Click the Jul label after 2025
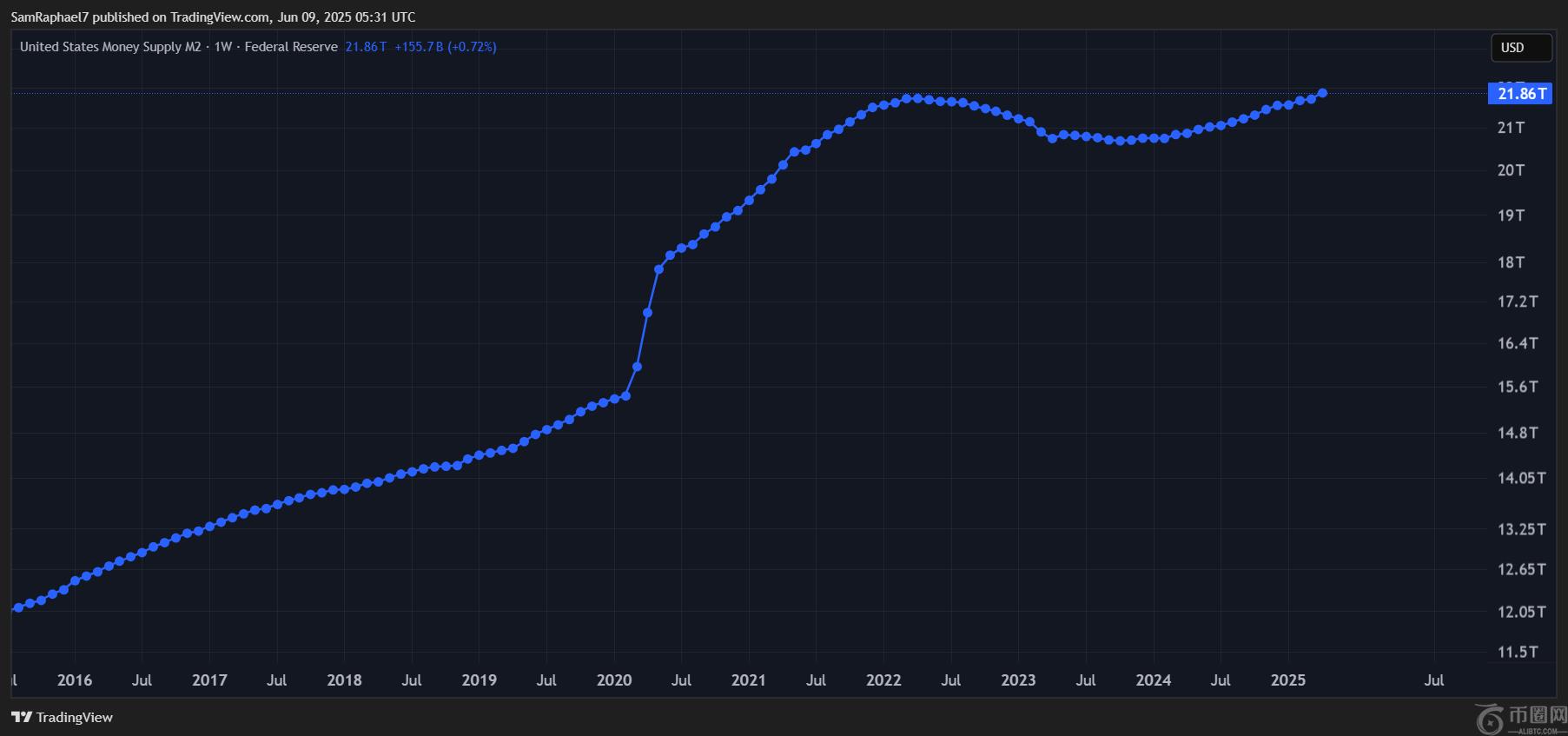The width and height of the screenshot is (1568, 736). tap(1433, 680)
